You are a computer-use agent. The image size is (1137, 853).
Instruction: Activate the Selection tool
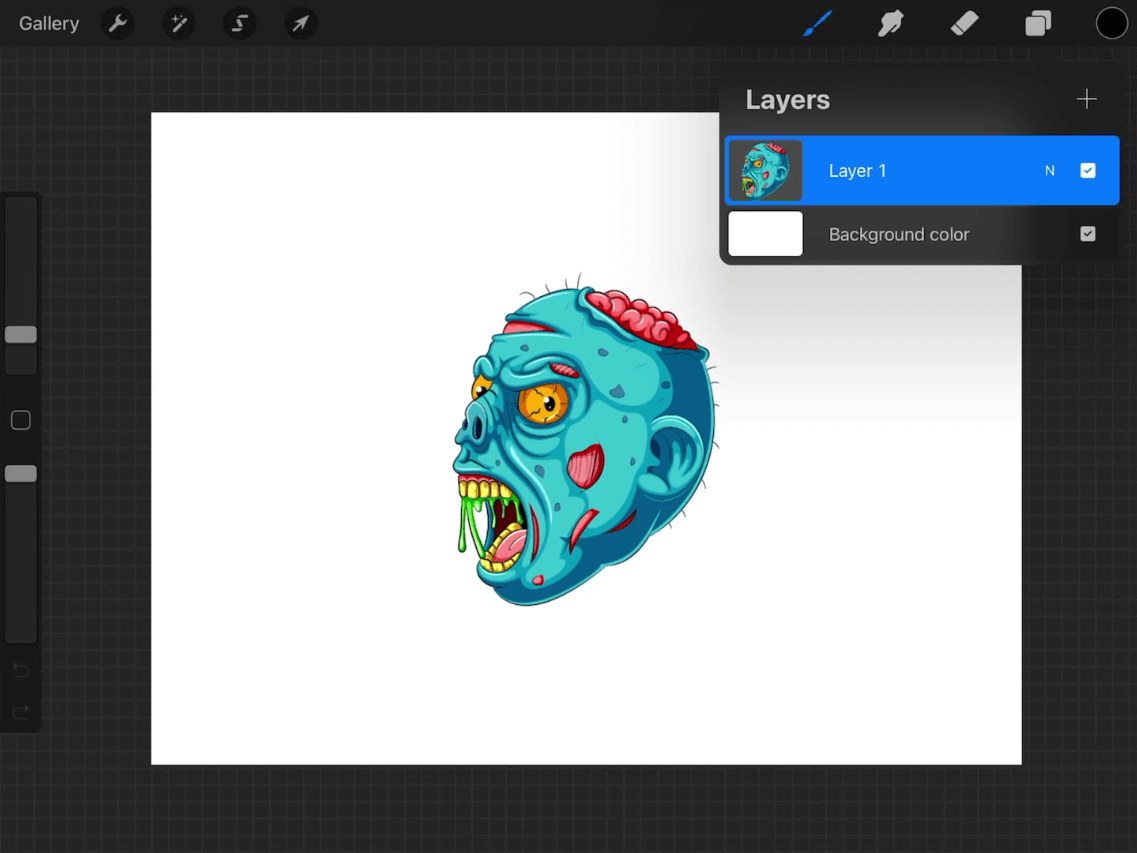click(239, 23)
